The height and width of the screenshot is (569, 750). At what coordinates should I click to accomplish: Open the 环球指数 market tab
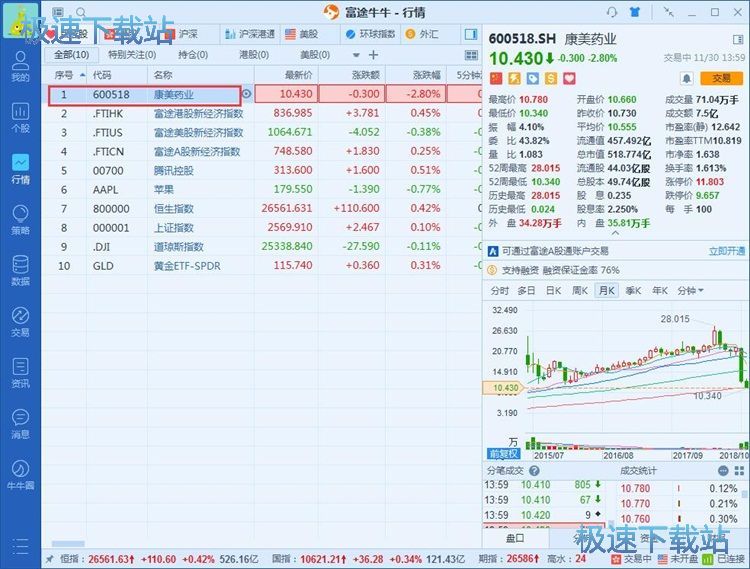coord(371,34)
